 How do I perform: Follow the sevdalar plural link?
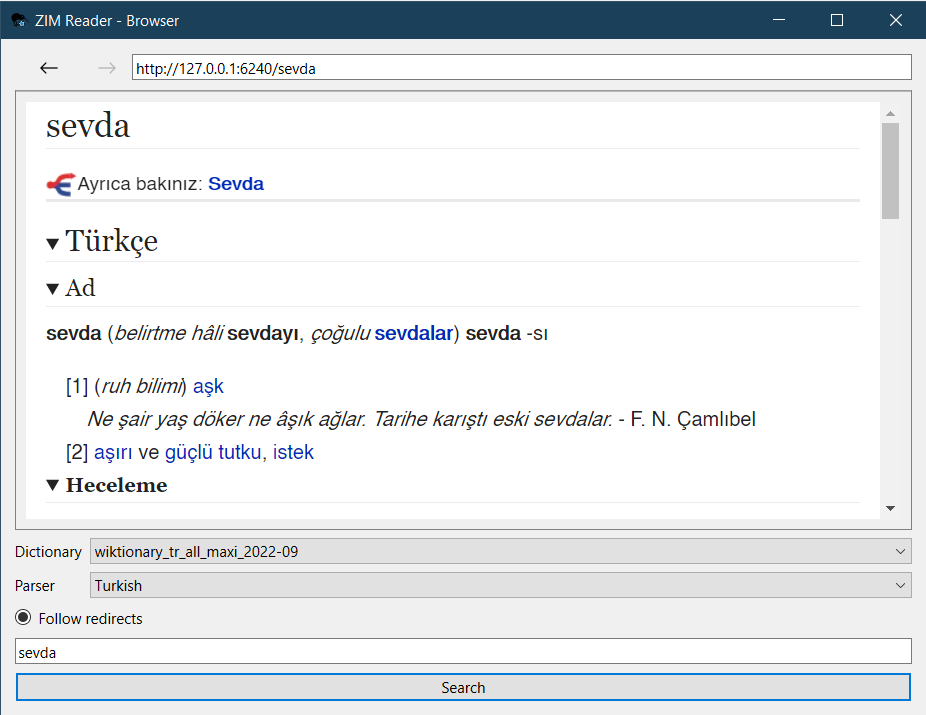pyautogui.click(x=414, y=333)
